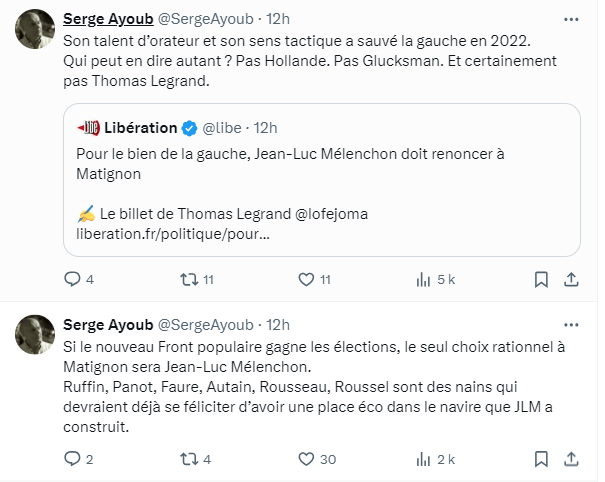The image size is (605, 482).
Task: Open more options menu on first tweet
Action: 570,18
